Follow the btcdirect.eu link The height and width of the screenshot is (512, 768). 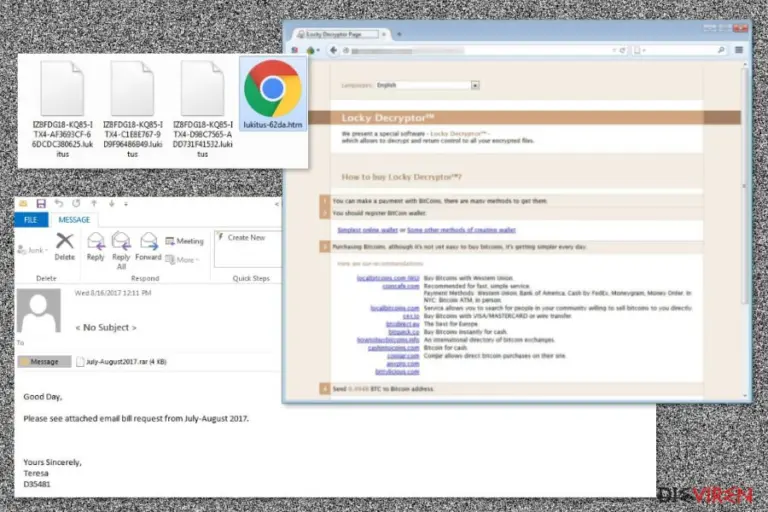point(403,324)
